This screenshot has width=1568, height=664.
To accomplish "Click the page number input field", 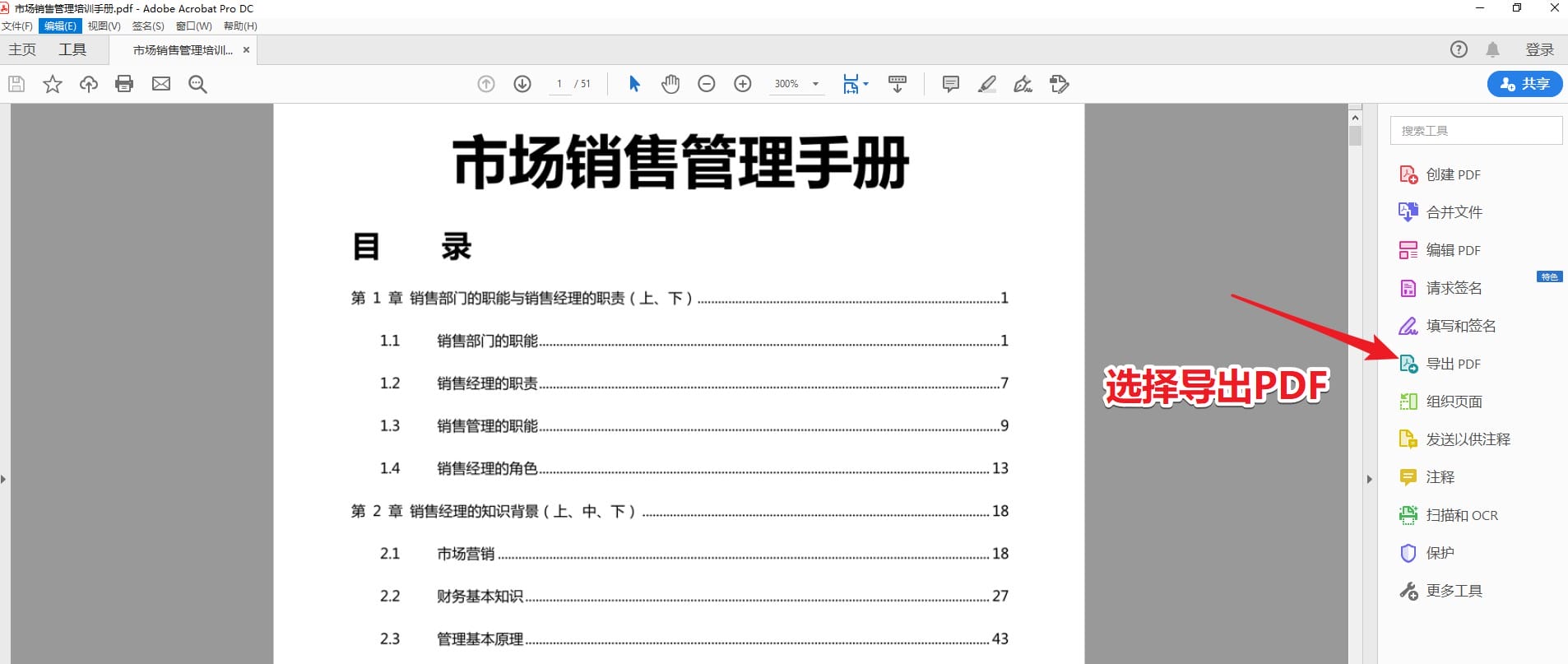I will click(x=559, y=84).
